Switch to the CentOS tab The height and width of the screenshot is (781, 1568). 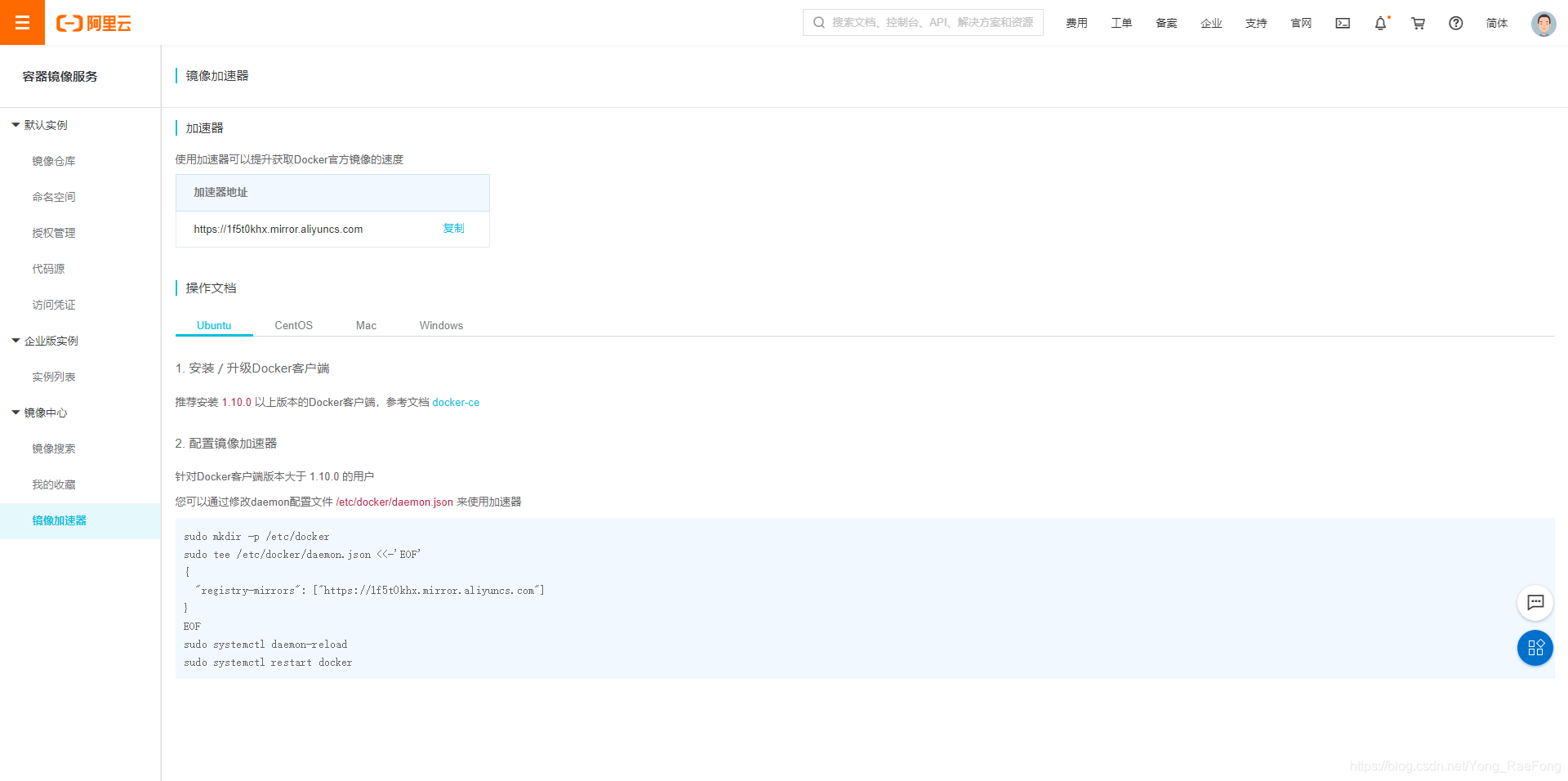pyautogui.click(x=294, y=325)
